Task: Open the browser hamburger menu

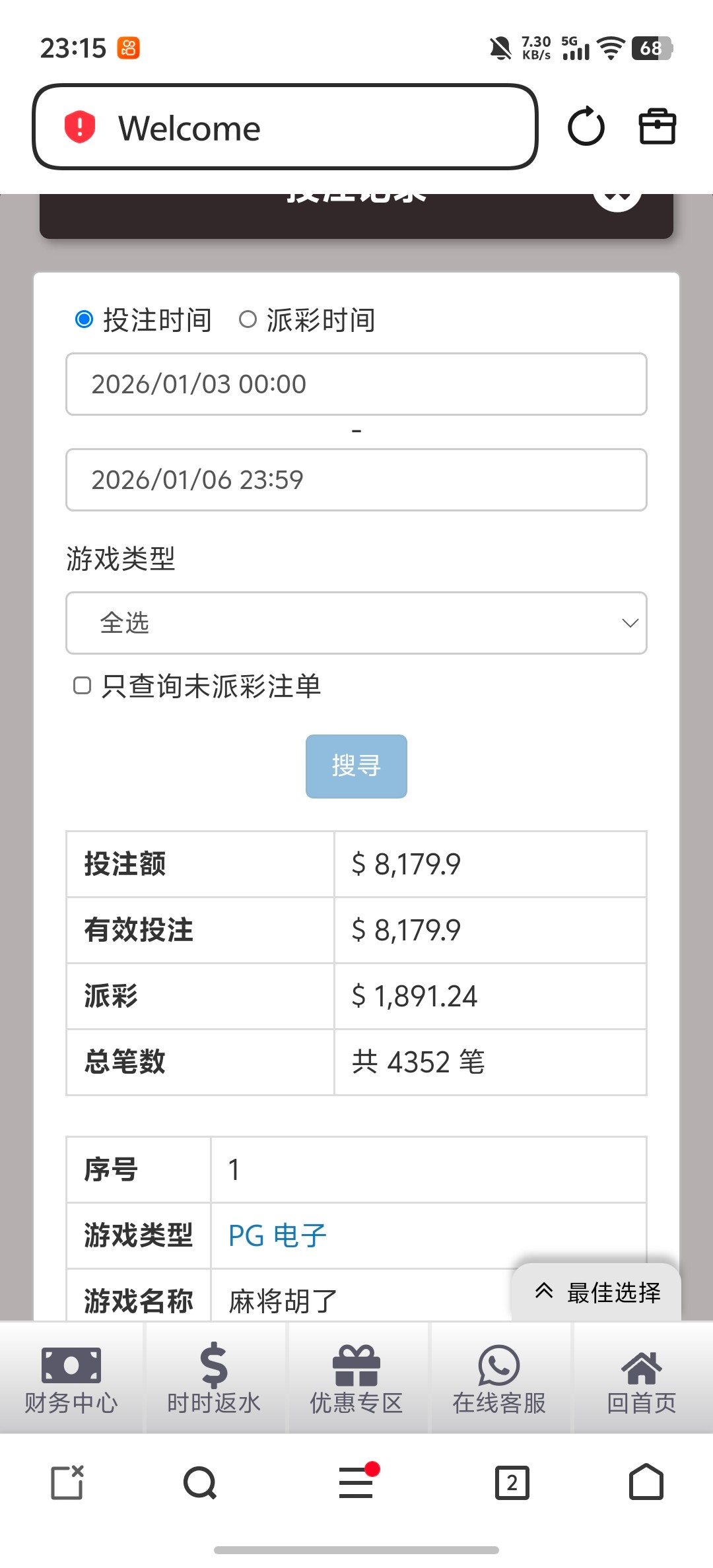Action: point(356,1483)
